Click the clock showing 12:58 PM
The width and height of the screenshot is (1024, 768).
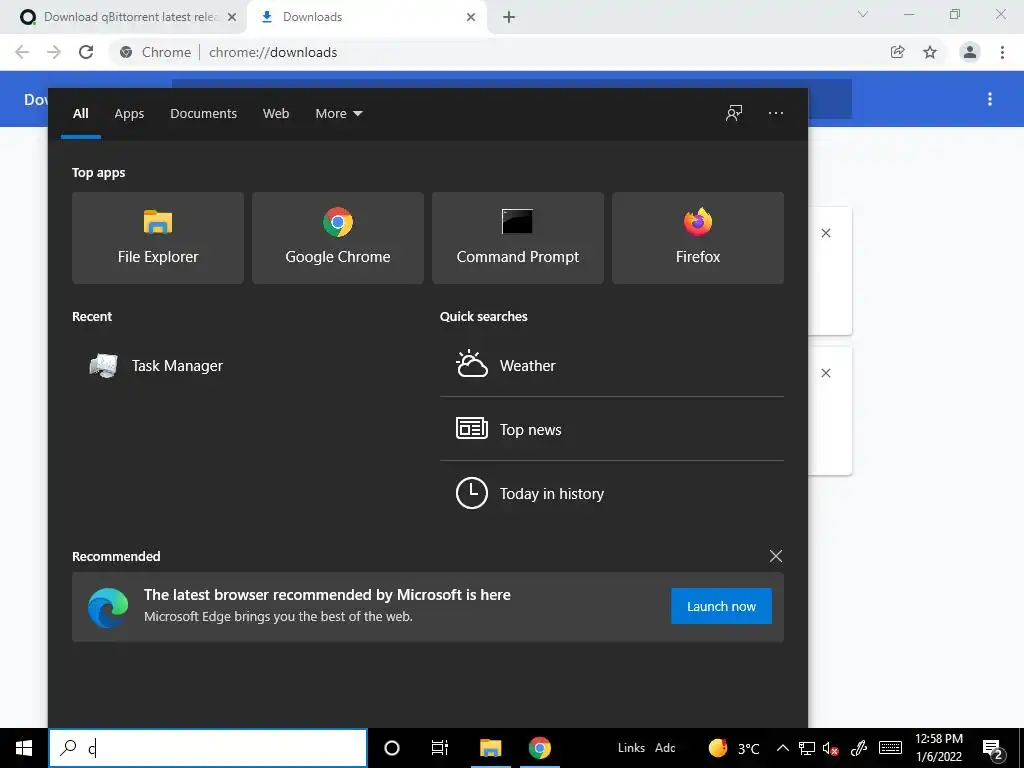tap(939, 748)
